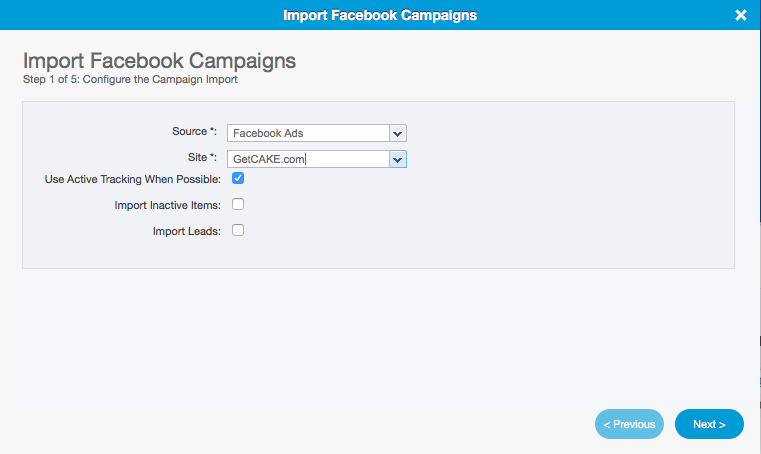Click the Use Active Tracking label text
Image resolution: width=761 pixels, height=454 pixels.
click(133, 180)
